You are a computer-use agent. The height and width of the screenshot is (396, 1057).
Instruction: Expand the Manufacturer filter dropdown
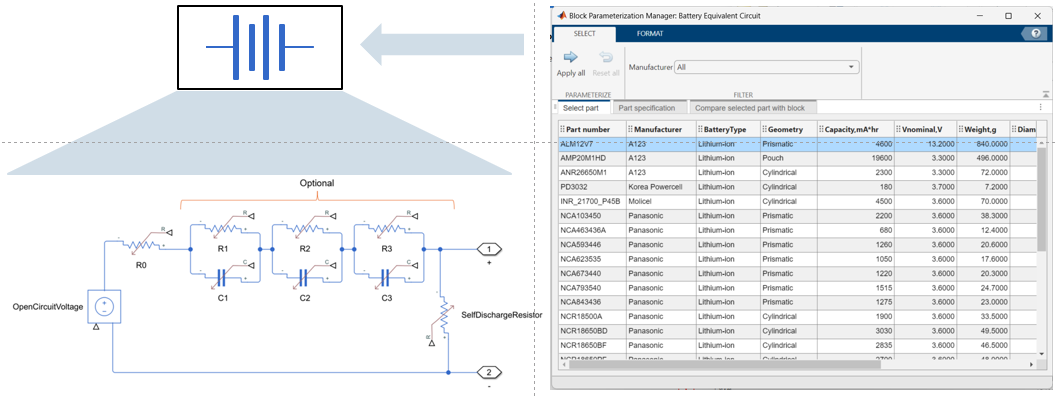[x=768, y=67]
